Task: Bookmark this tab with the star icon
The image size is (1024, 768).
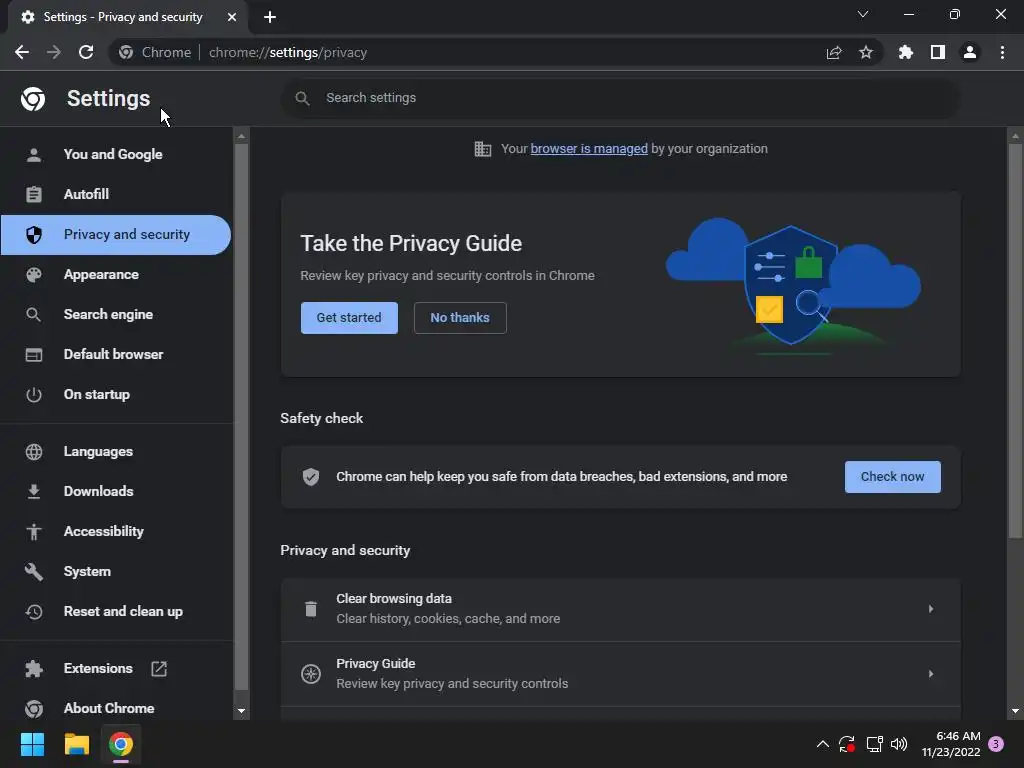Action: point(866,52)
